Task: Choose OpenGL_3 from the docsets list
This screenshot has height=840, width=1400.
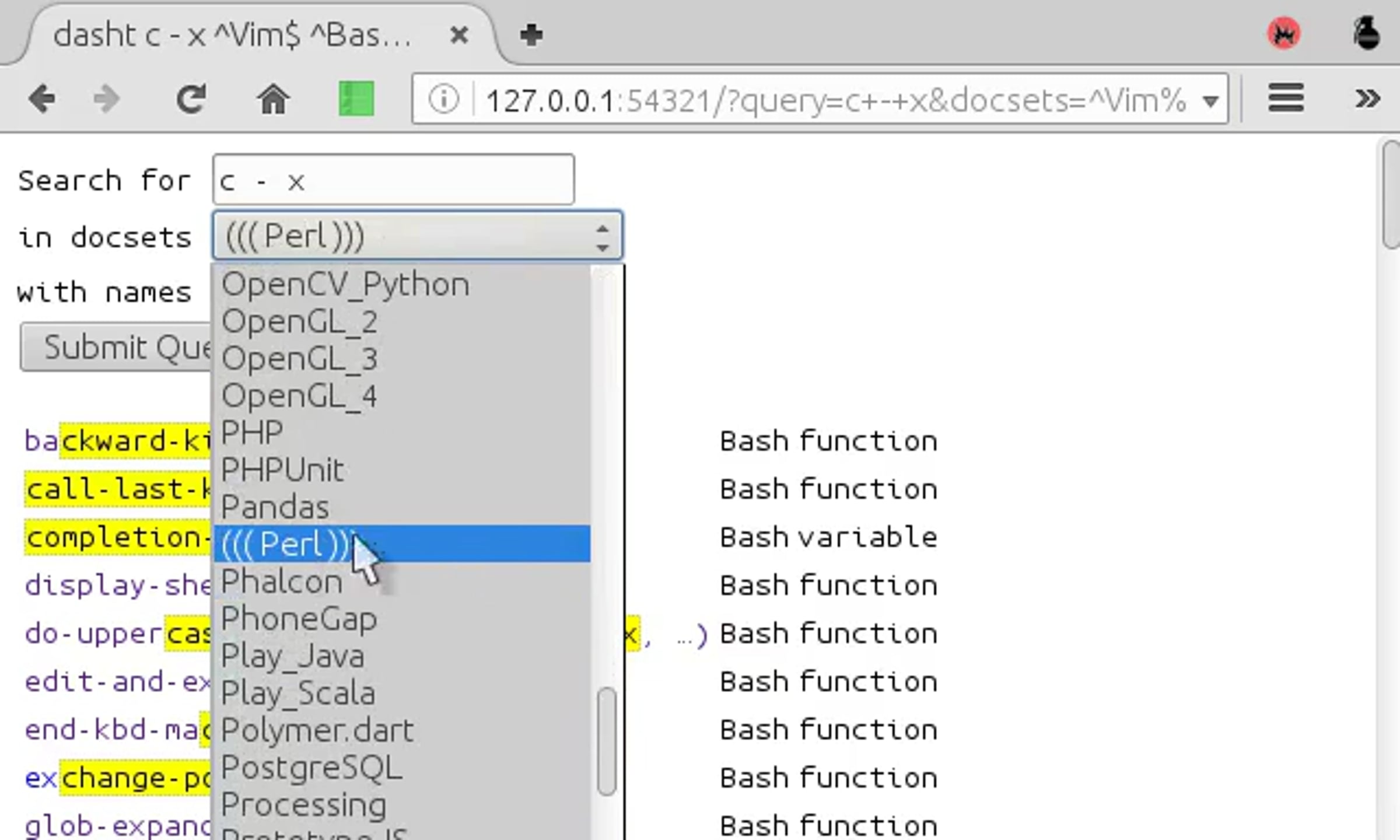Action: point(402,359)
